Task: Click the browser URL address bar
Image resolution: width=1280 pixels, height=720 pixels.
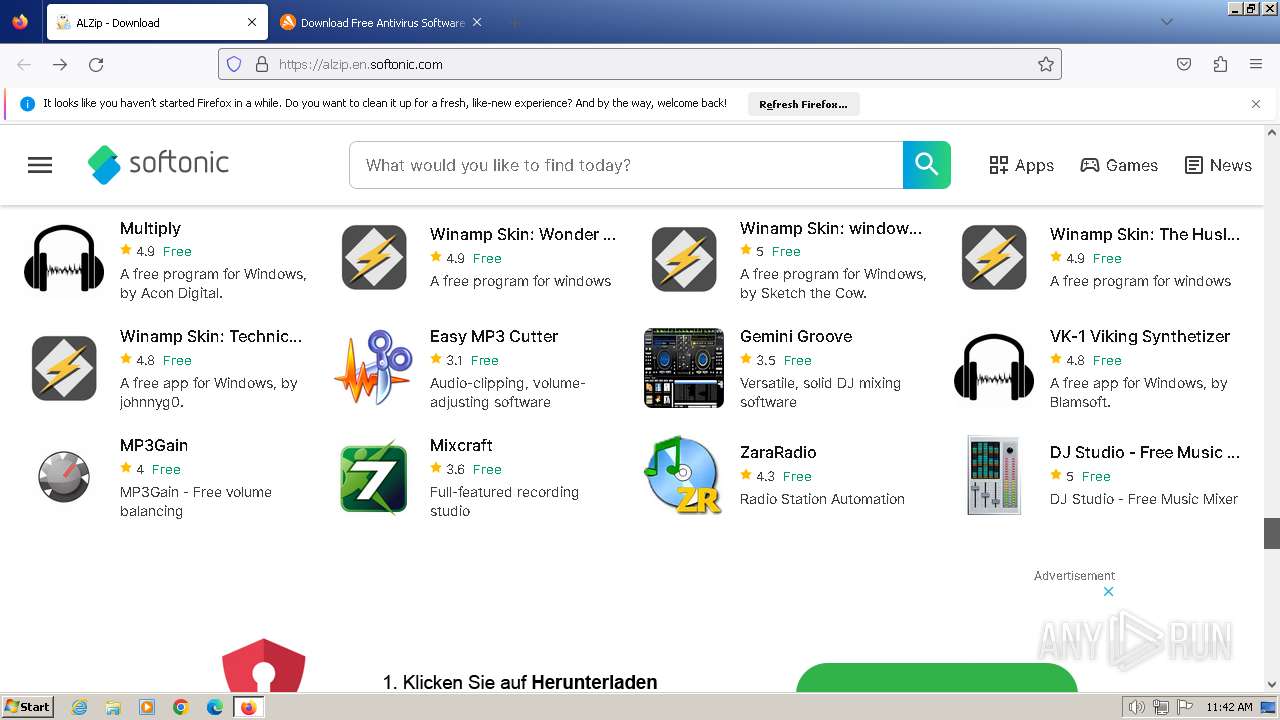Action: (x=640, y=64)
